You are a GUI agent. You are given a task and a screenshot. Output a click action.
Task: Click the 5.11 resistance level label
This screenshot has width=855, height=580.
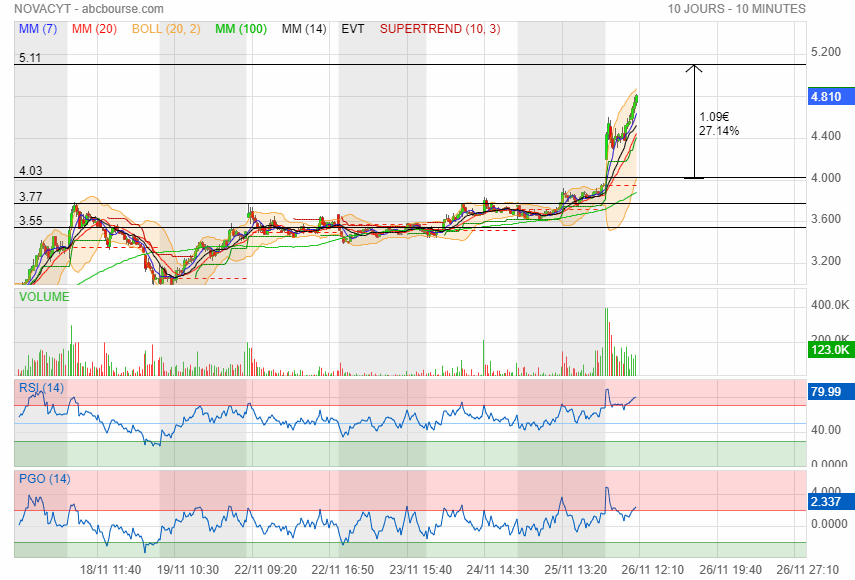point(30,58)
